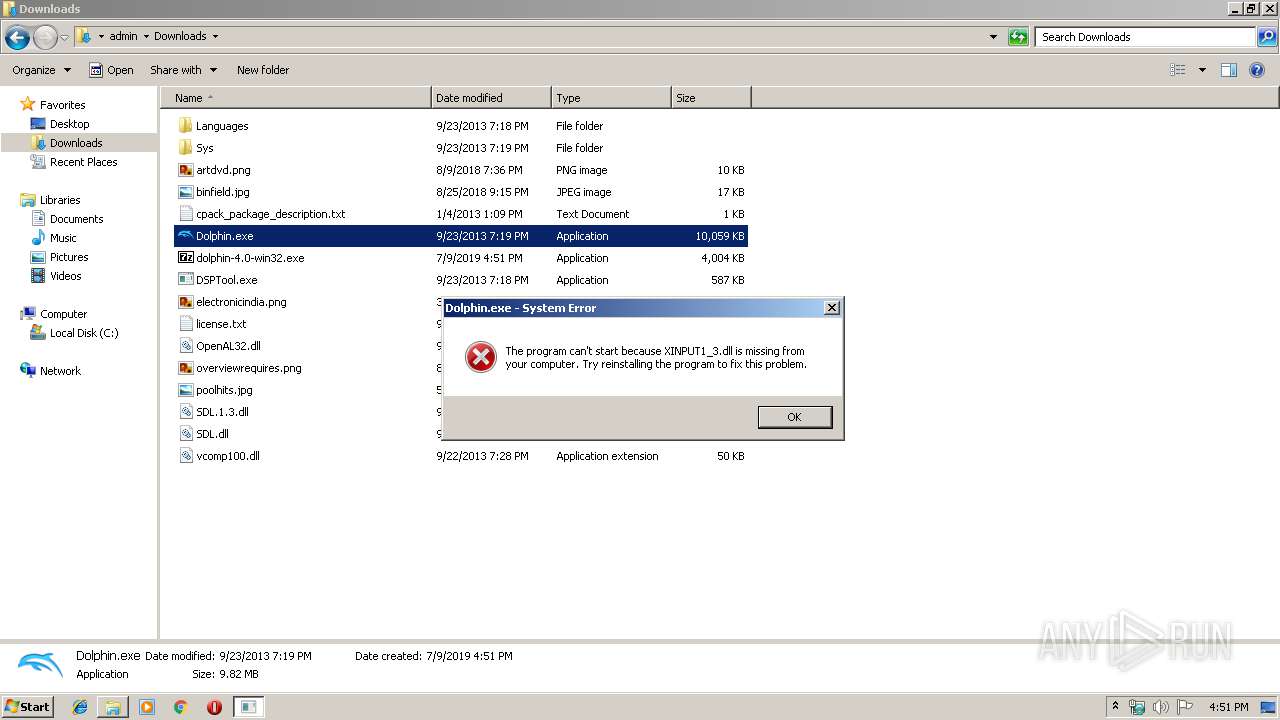Select the binfield.jpg image icon

(185, 192)
